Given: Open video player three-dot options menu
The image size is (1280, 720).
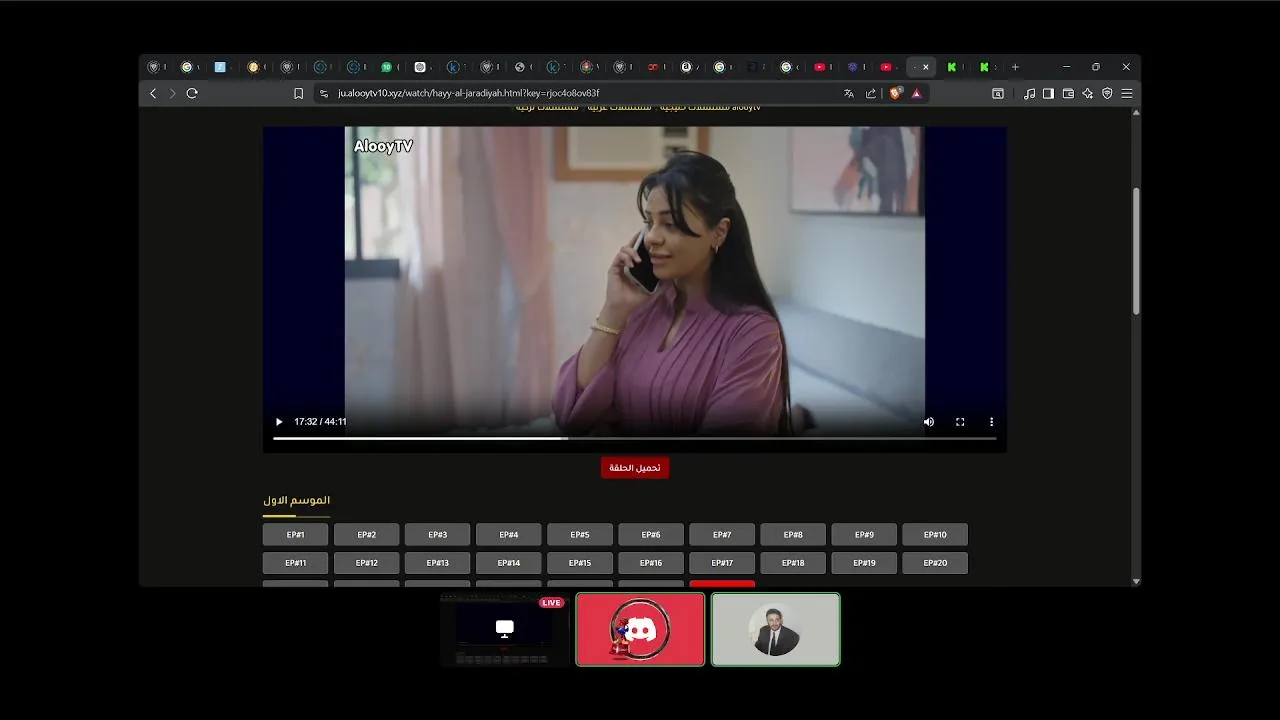Looking at the screenshot, I should coord(992,422).
